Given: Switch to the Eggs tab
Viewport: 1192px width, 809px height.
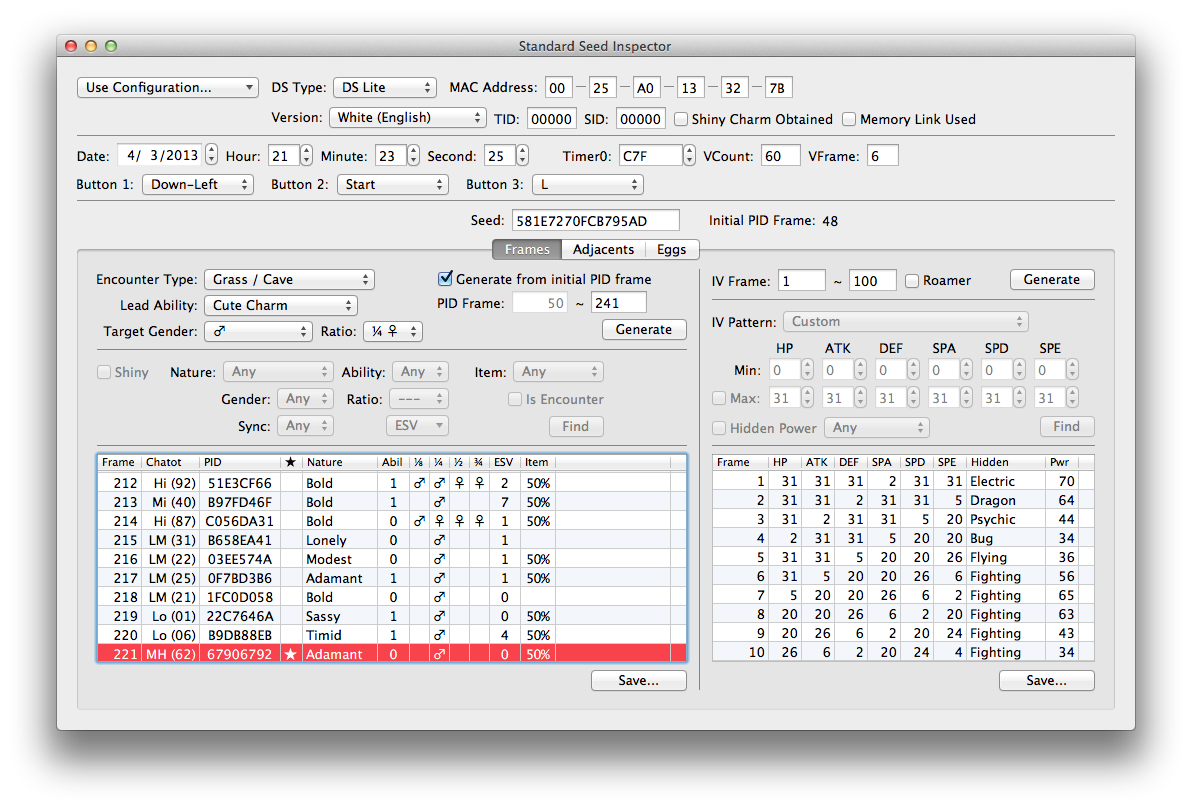Looking at the screenshot, I should point(671,249).
